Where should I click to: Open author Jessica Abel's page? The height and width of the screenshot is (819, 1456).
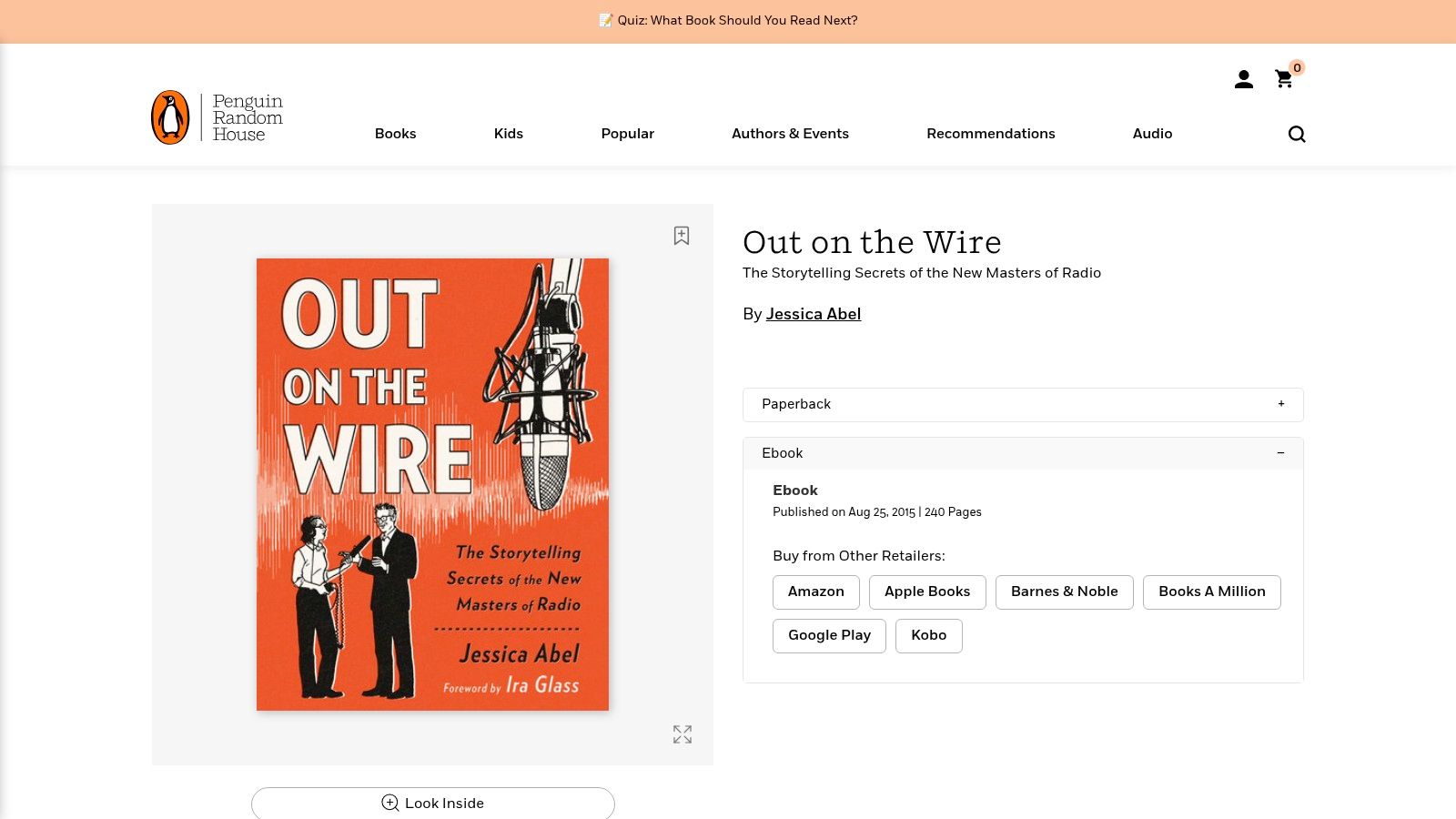coord(814,315)
